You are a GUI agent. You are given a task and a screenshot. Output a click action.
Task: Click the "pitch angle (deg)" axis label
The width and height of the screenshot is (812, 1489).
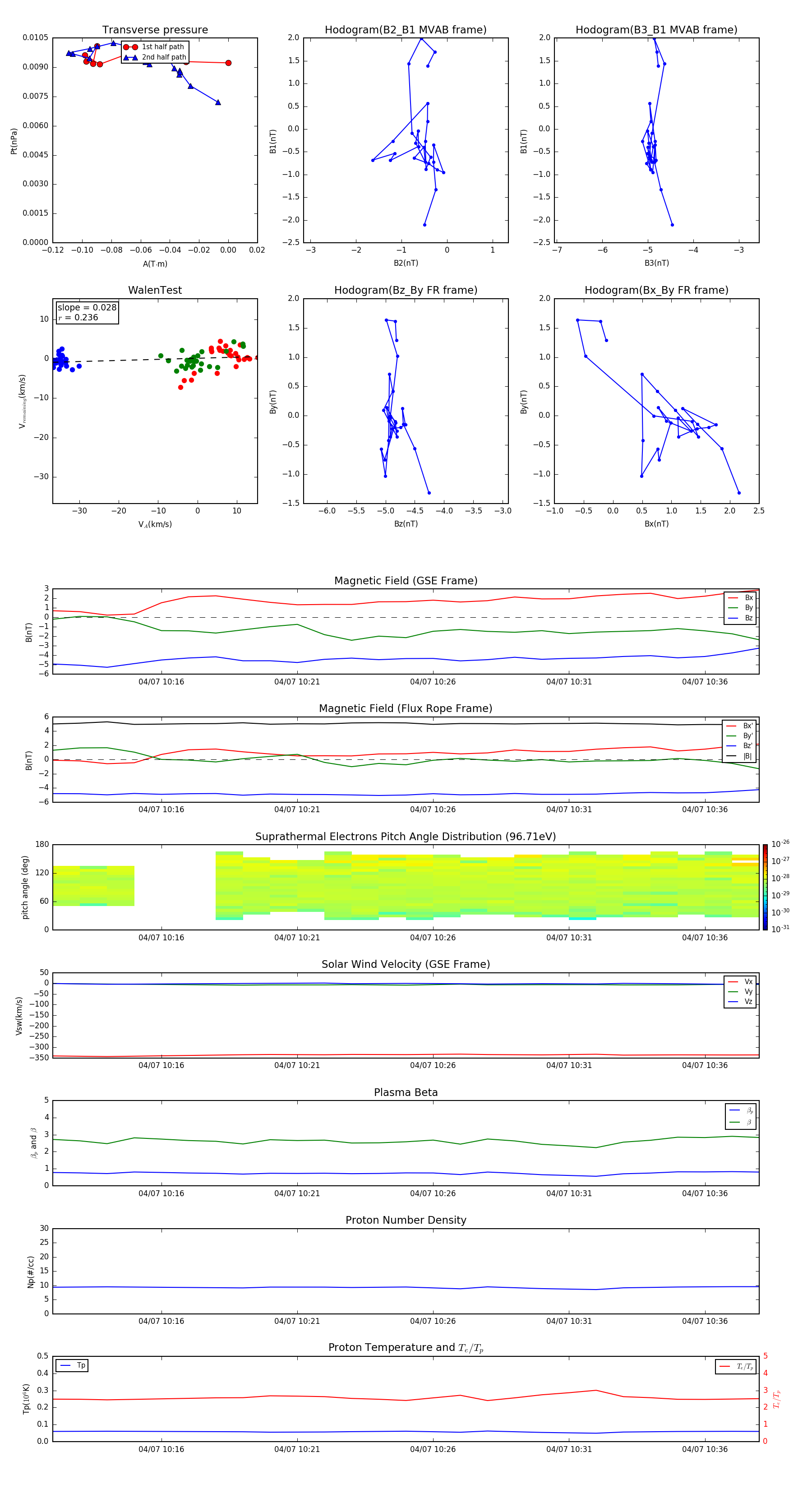25,887
